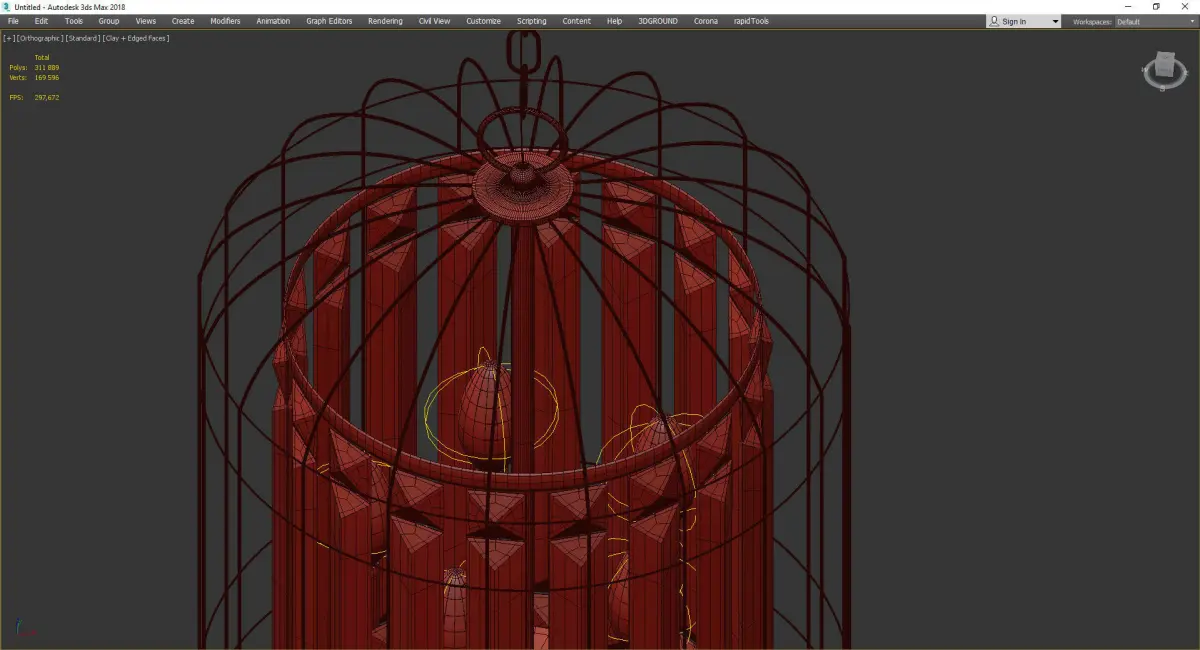Open the Modifiers menu
This screenshot has width=1200, height=650.
coord(225,21)
